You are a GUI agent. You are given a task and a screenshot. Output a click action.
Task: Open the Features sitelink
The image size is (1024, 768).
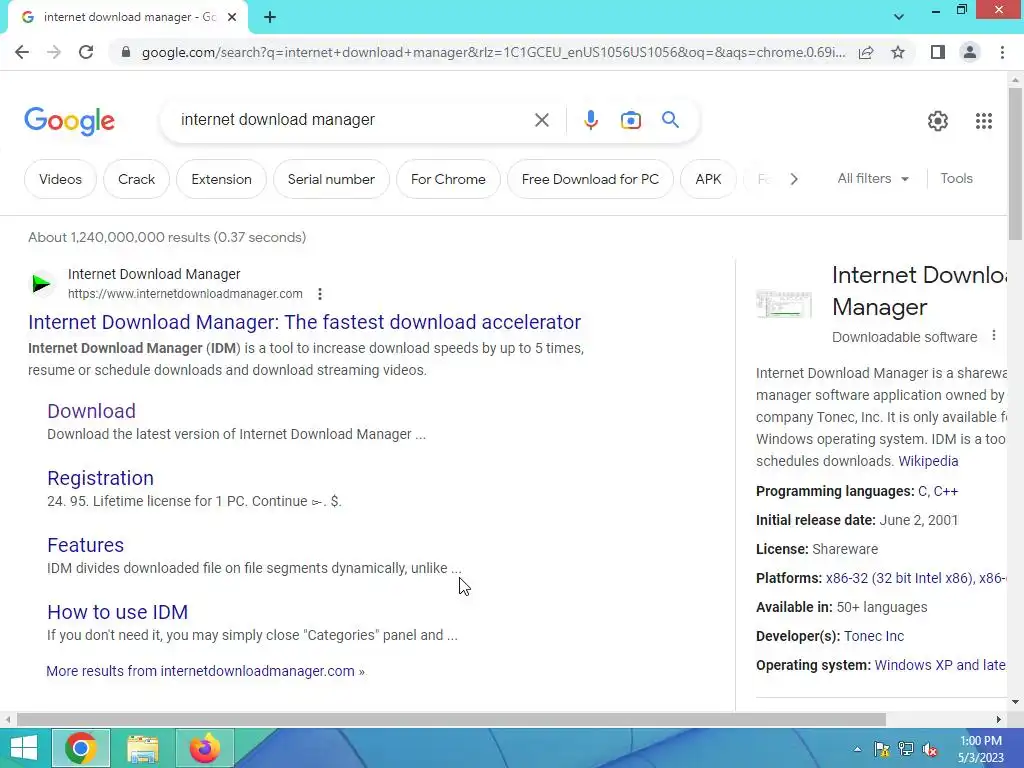[x=86, y=545]
